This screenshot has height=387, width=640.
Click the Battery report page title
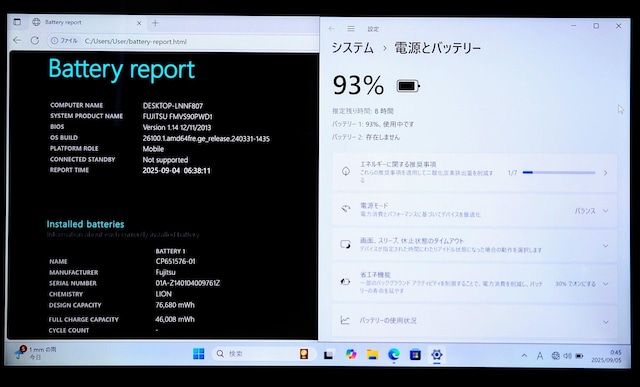(122, 69)
